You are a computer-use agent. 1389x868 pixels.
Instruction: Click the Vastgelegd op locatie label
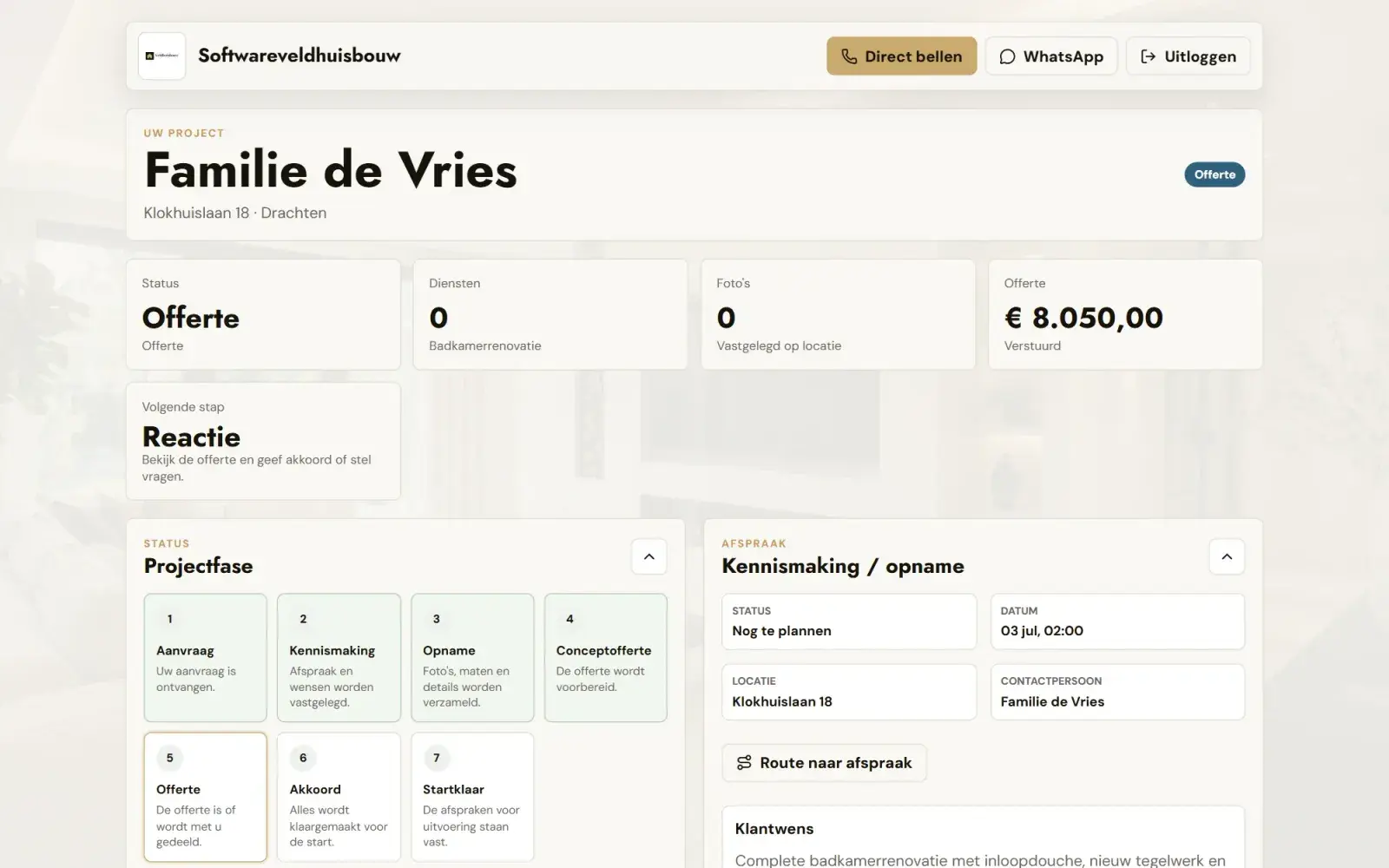point(779,345)
